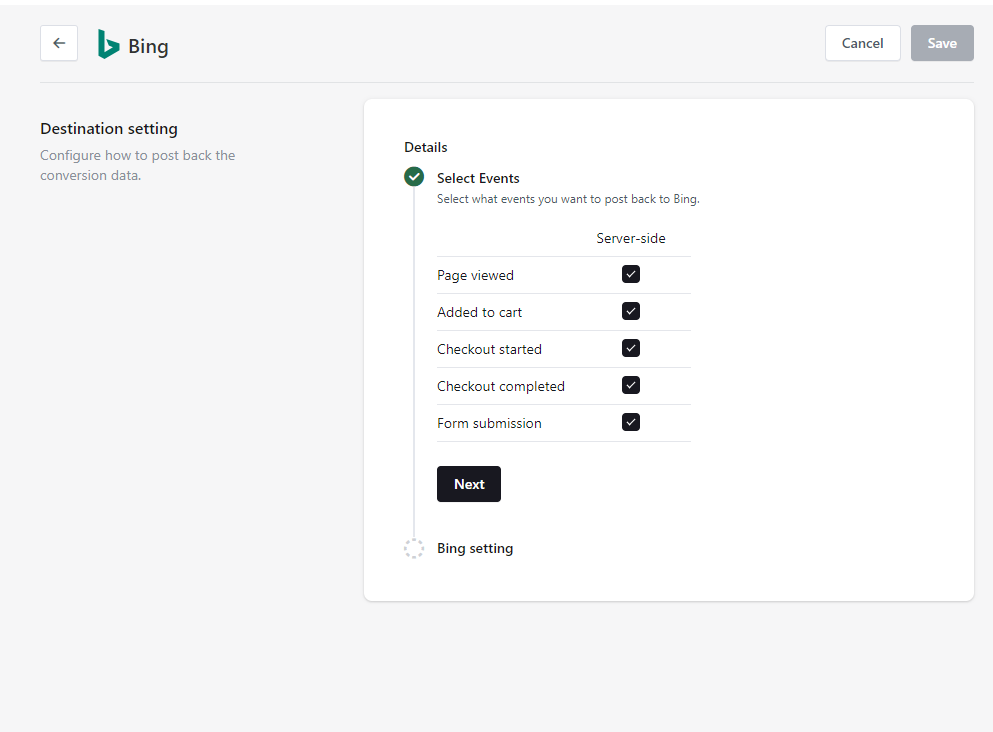Viewport: 993px width, 732px height.
Task: Open the Select Events step
Action: [478, 177]
